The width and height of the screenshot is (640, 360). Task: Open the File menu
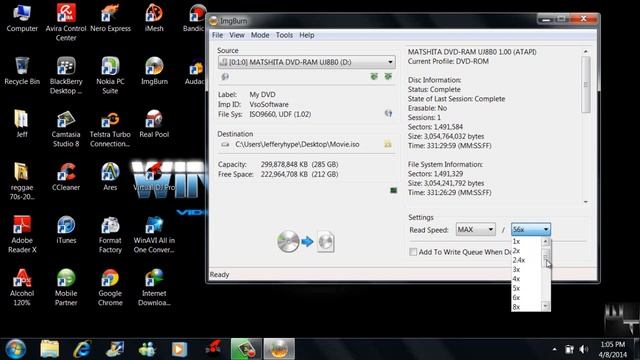tap(218, 35)
